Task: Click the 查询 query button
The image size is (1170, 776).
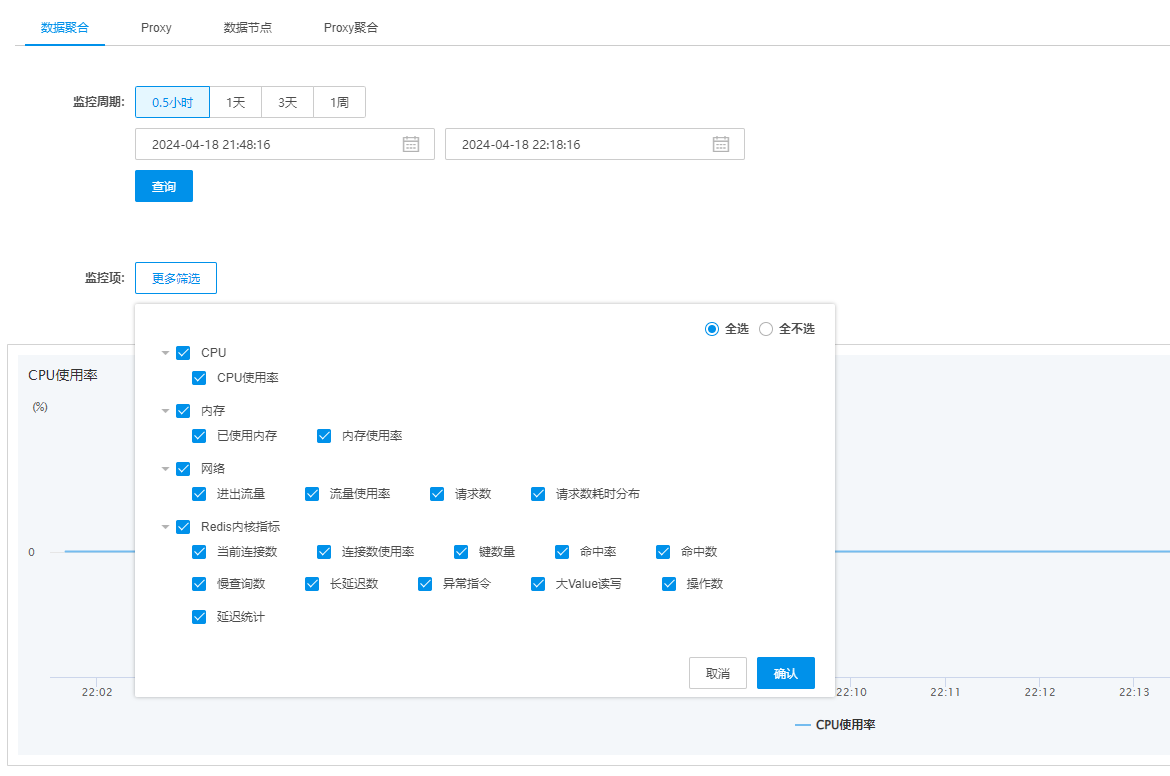Action: [x=164, y=187]
